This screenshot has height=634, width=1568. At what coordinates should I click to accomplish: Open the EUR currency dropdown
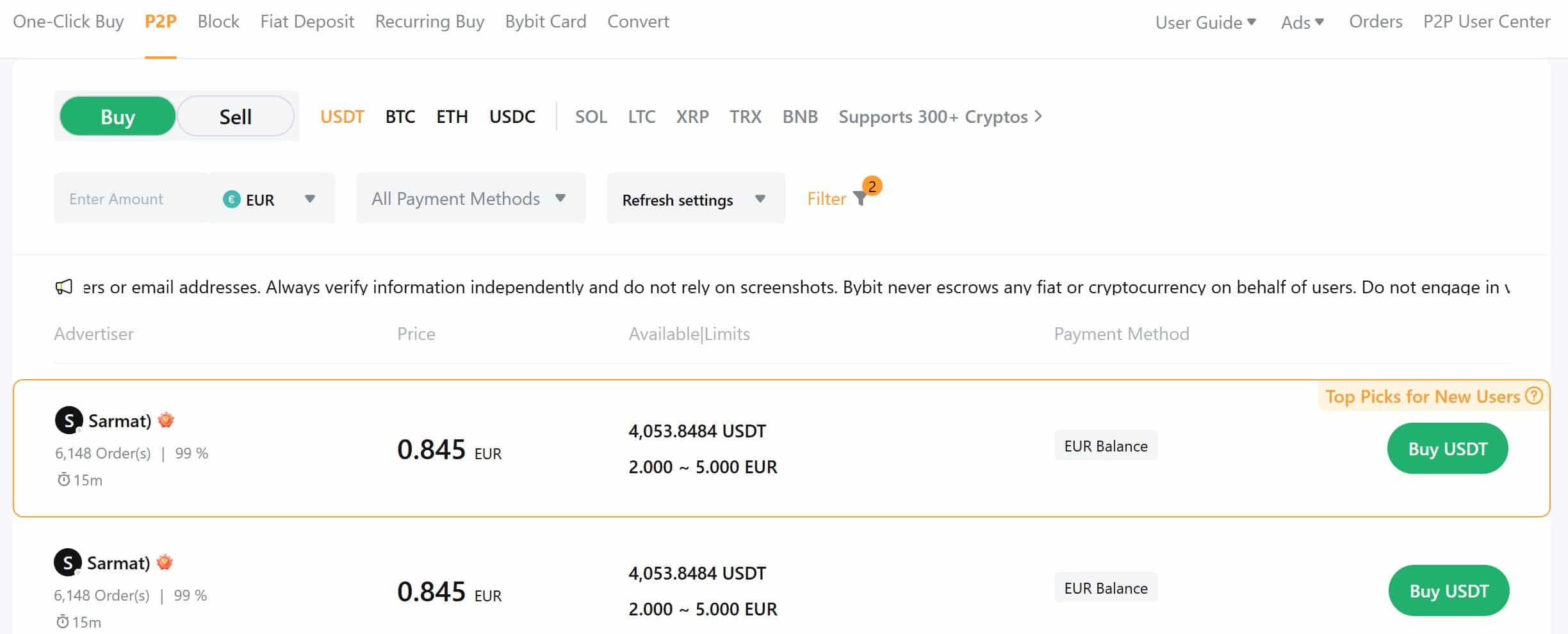[272, 199]
